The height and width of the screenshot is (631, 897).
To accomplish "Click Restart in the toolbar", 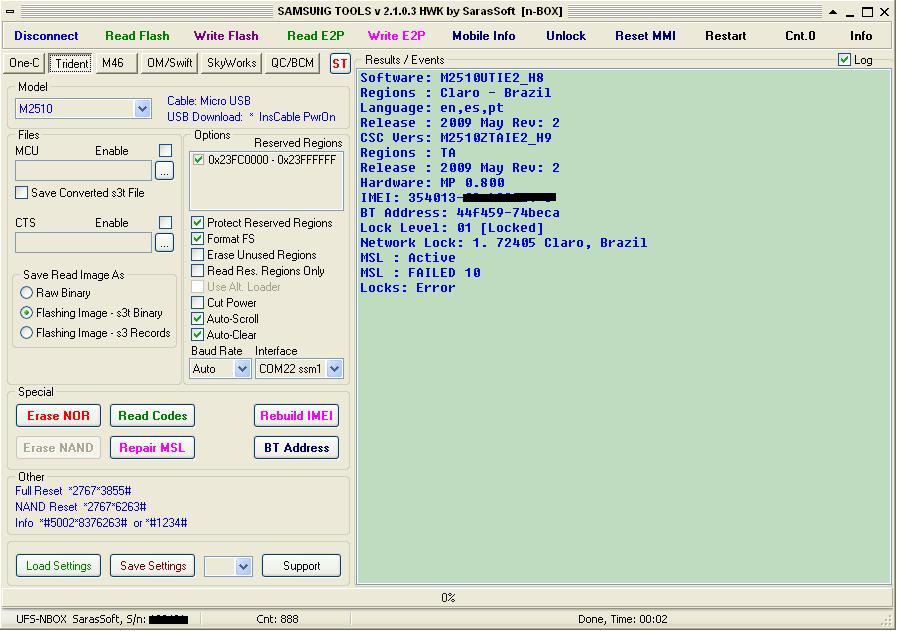I will (725, 35).
